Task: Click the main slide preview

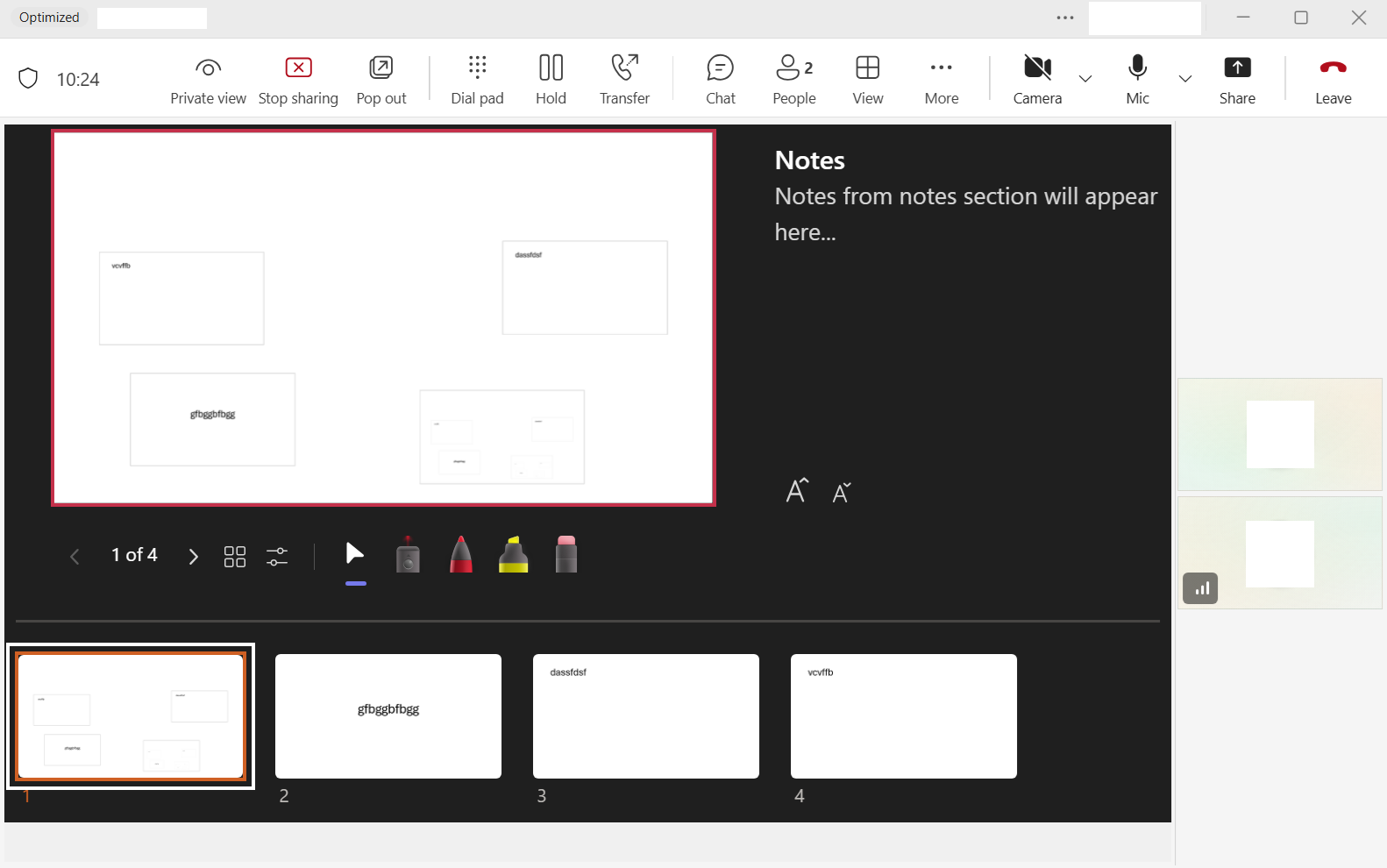Action: pos(383,318)
